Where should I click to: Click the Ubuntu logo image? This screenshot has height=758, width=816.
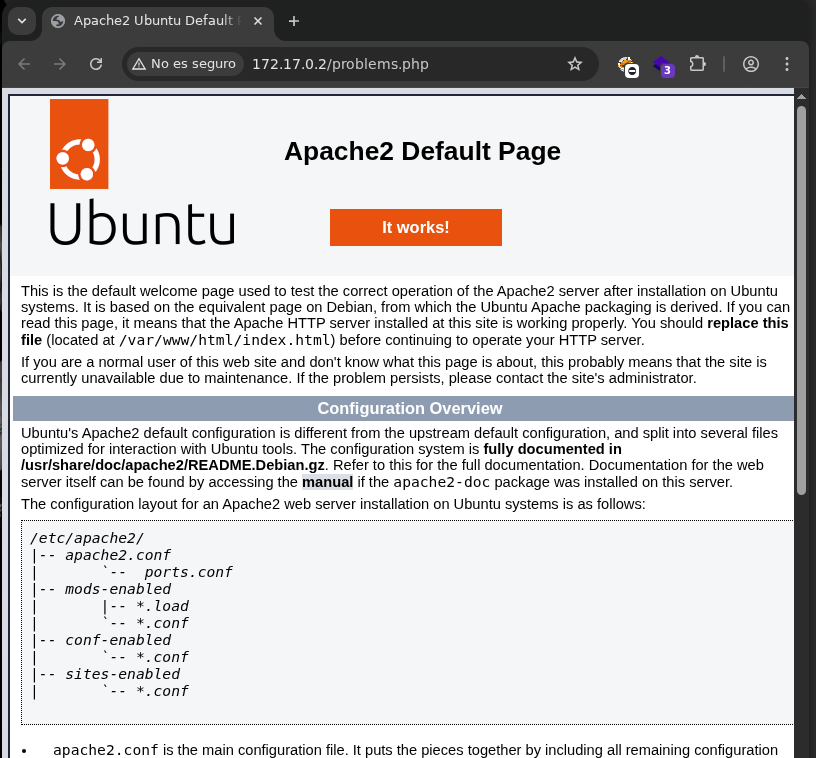[x=141, y=172]
